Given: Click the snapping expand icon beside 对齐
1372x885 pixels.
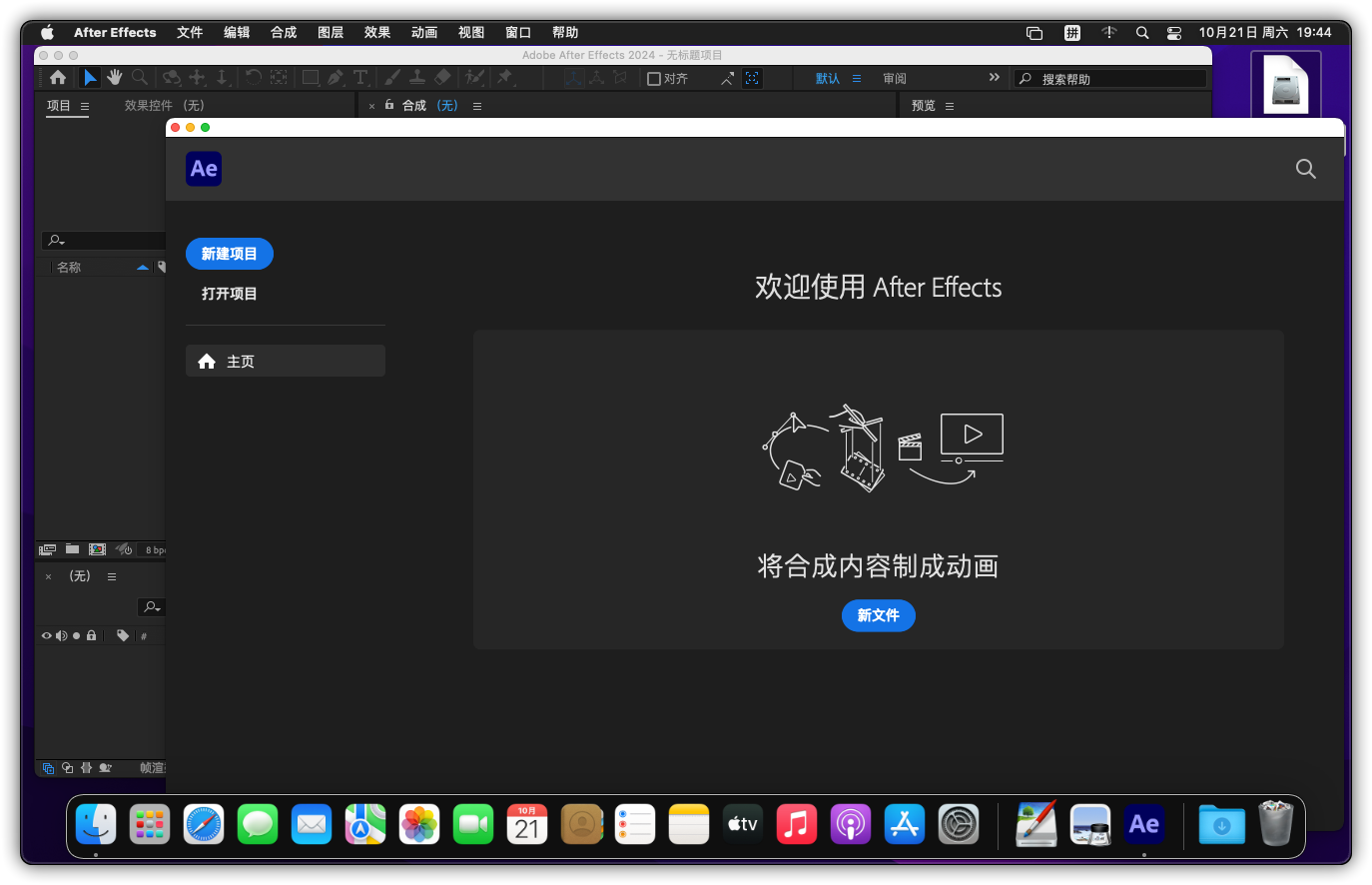Looking at the screenshot, I should 727,78.
